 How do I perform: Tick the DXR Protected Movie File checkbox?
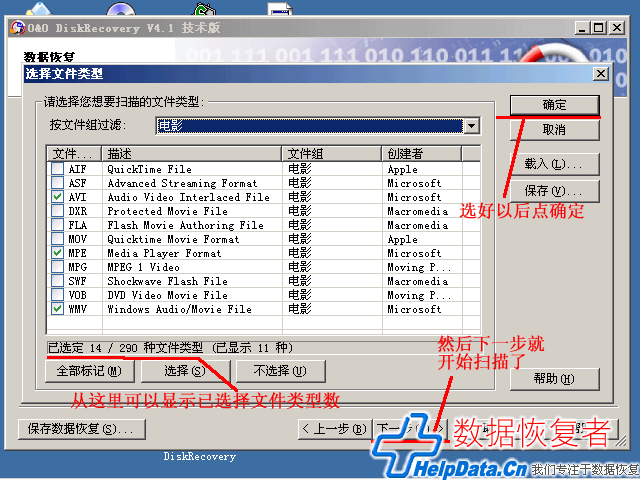58,211
